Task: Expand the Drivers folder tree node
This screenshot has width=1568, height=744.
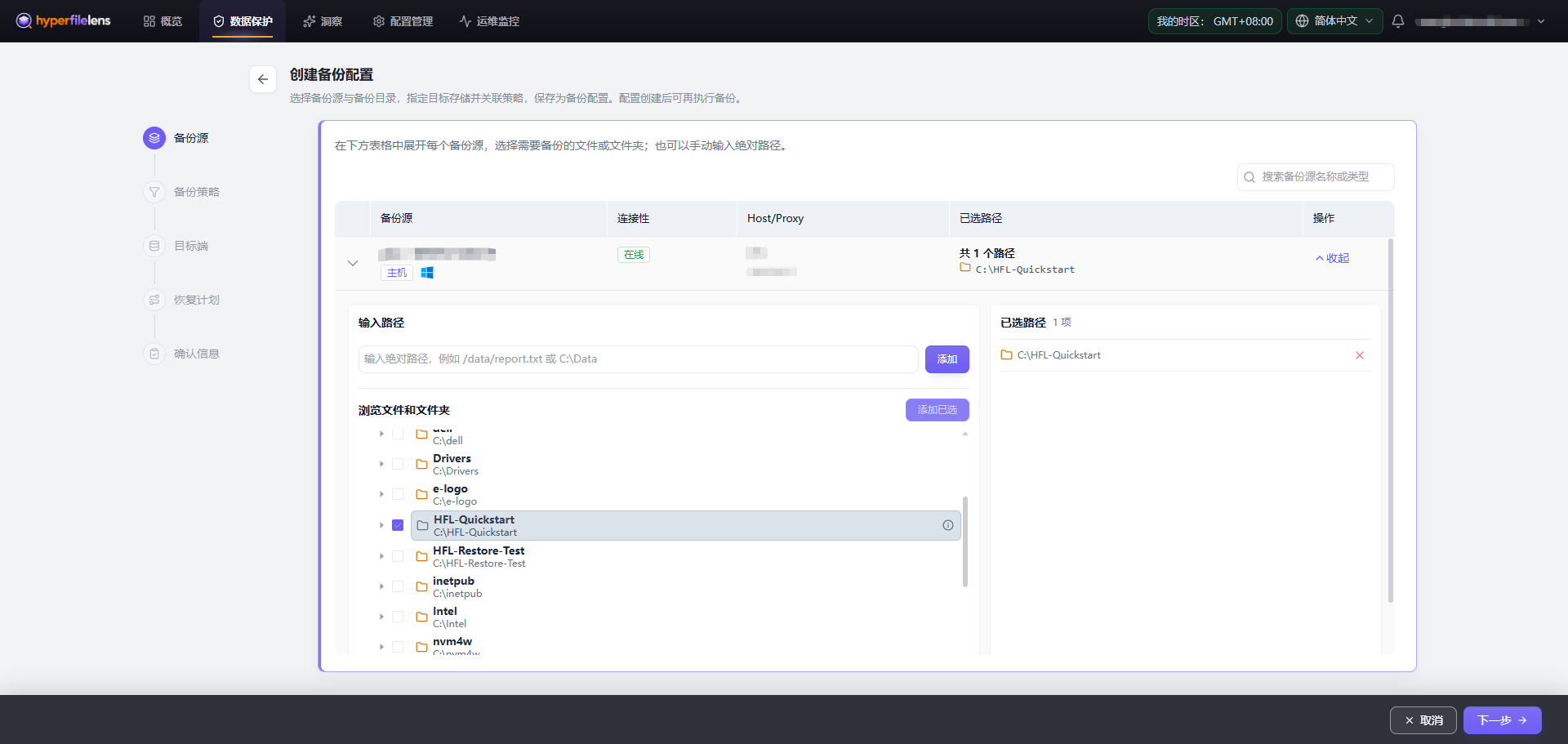Action: [381, 464]
